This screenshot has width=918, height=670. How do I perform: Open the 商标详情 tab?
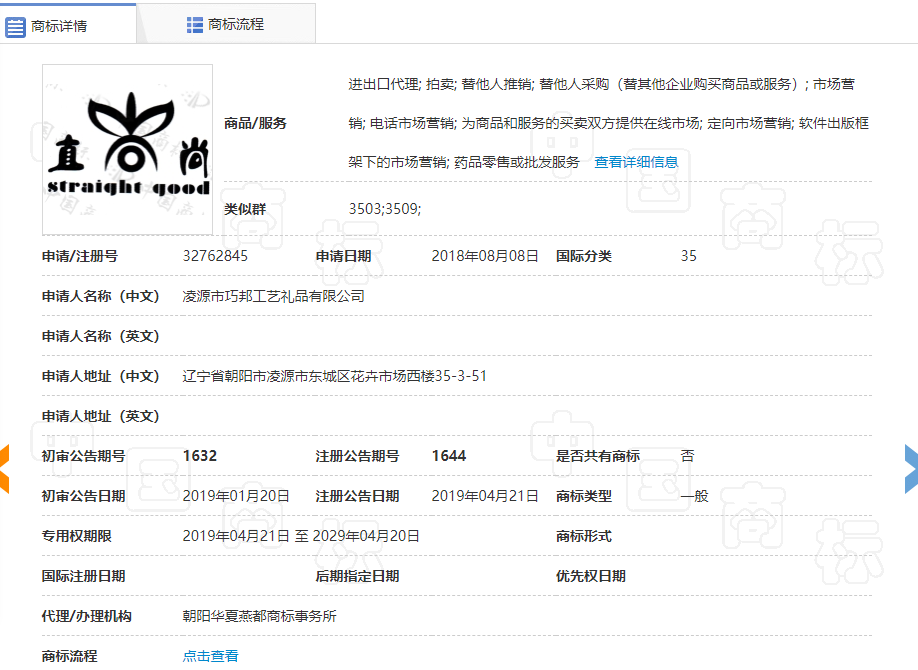pos(68,25)
